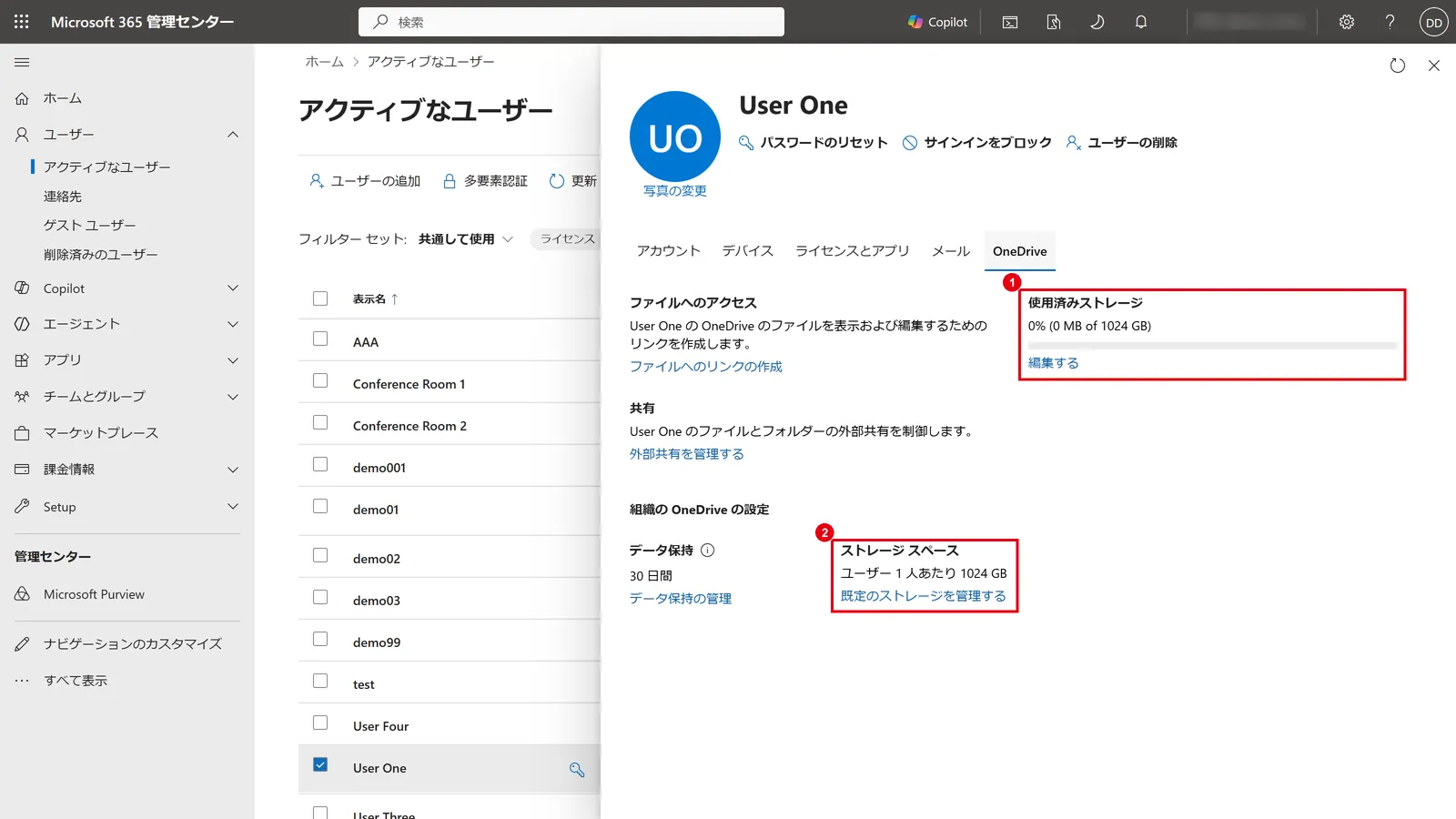The image size is (1456, 819).
Task: Toggle dark mode moon icon
Action: (x=1097, y=22)
